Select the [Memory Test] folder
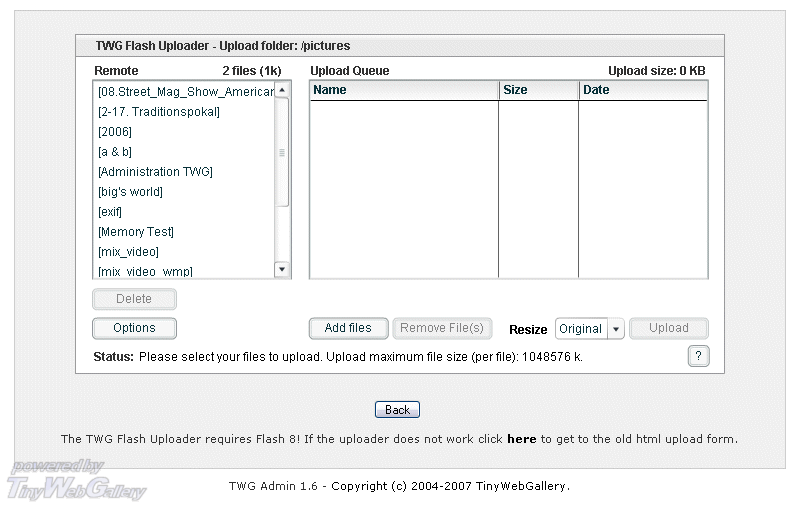793x507 pixels. coord(136,232)
